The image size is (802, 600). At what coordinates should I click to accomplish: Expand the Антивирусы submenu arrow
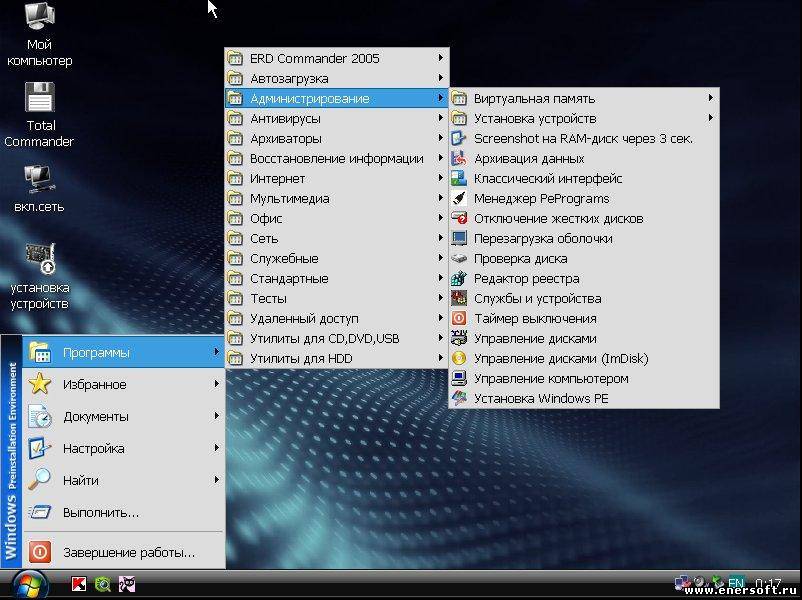pyautogui.click(x=440, y=118)
